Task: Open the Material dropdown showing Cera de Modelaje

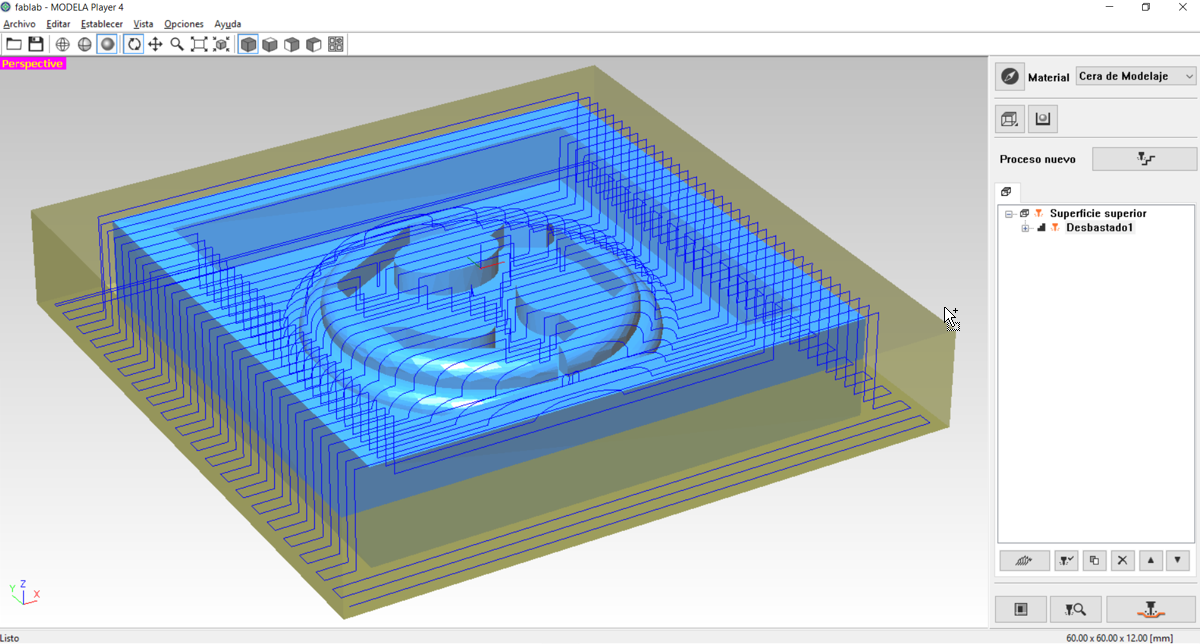Action: tap(1136, 77)
